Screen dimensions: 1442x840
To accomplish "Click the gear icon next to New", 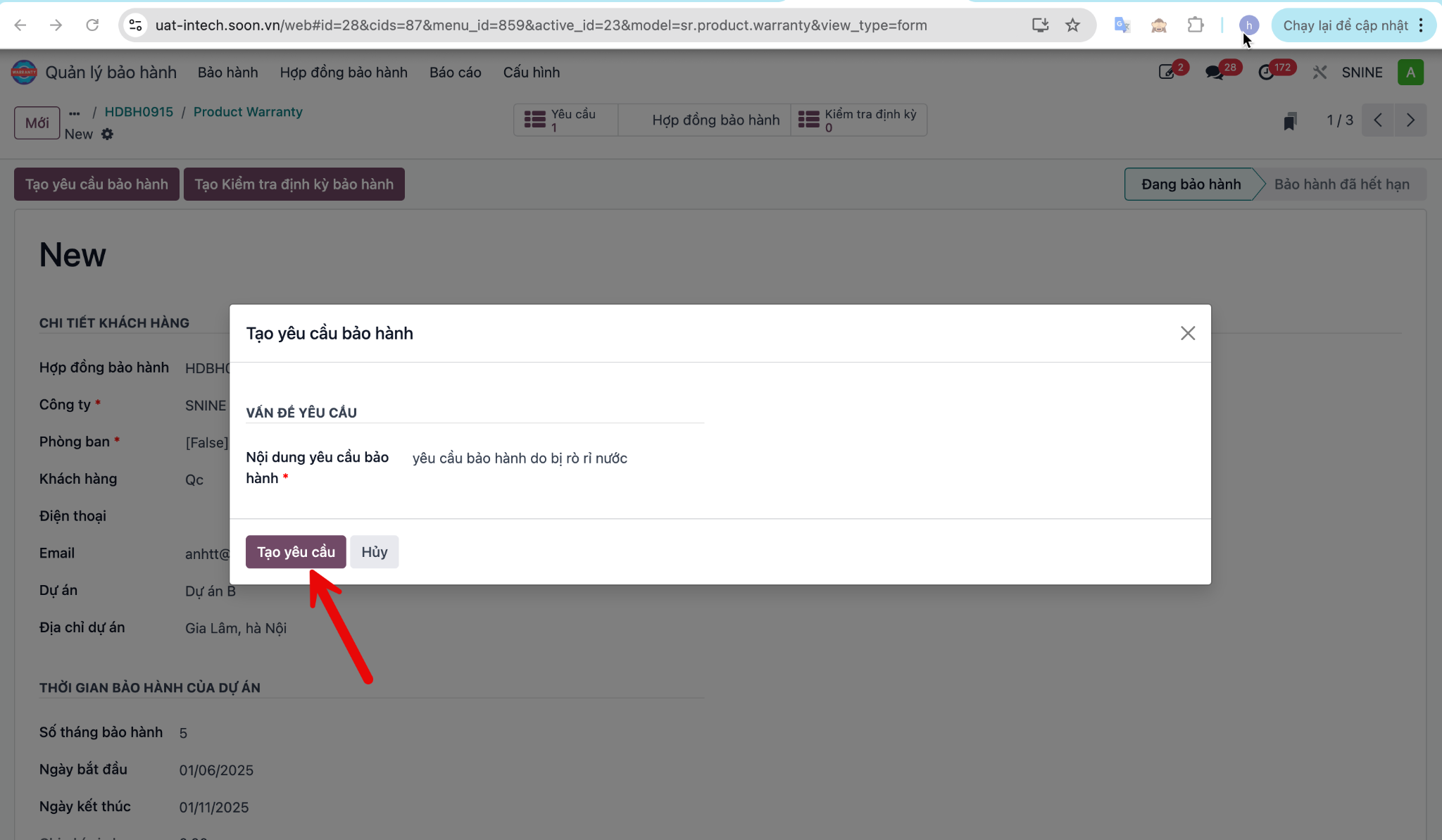I will (107, 134).
